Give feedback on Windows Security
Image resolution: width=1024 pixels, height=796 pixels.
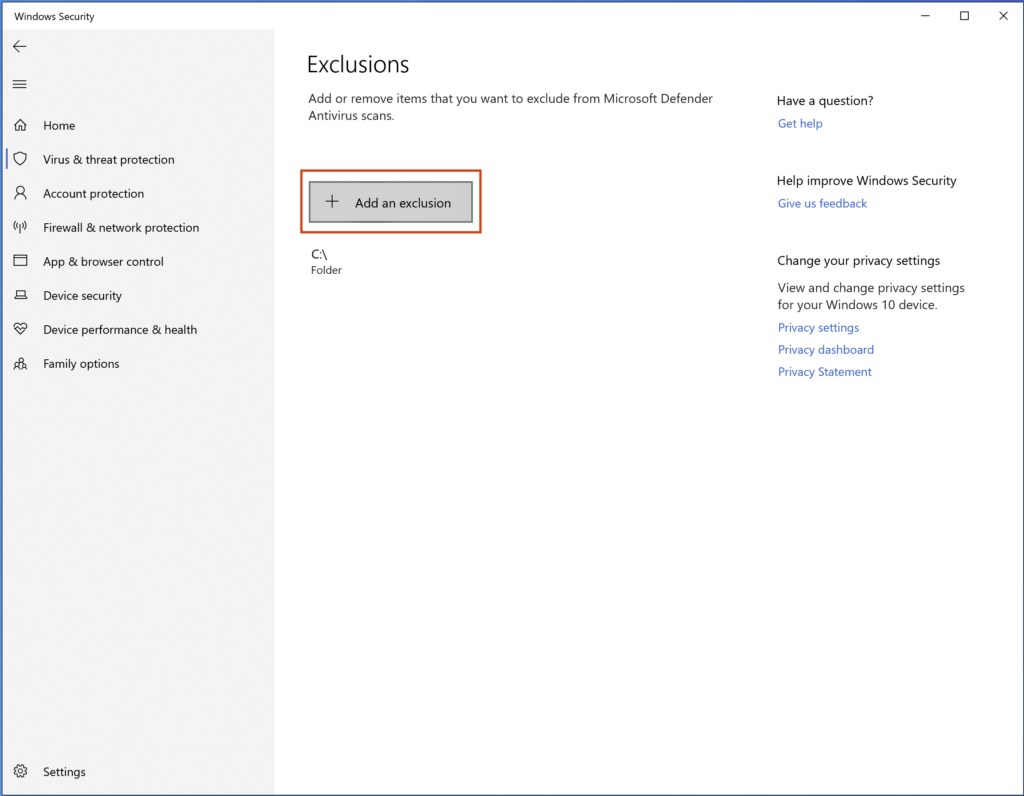pyautogui.click(x=822, y=203)
